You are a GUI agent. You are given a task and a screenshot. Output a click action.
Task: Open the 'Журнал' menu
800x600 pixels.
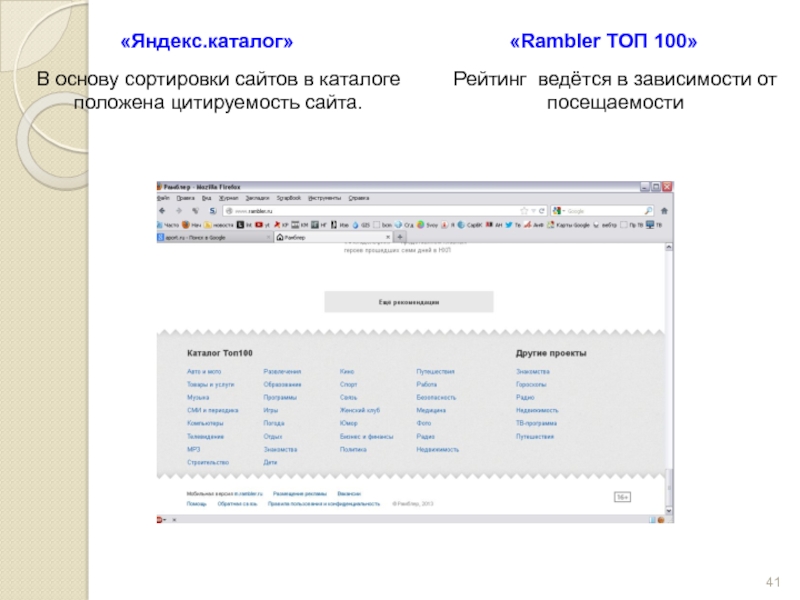pos(229,198)
